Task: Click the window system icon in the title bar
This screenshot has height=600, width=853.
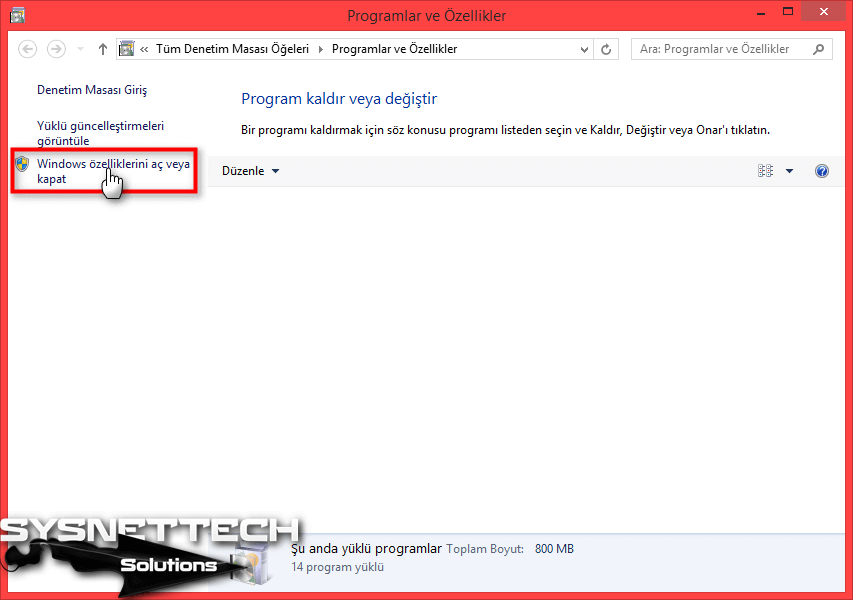Action: click(x=17, y=15)
